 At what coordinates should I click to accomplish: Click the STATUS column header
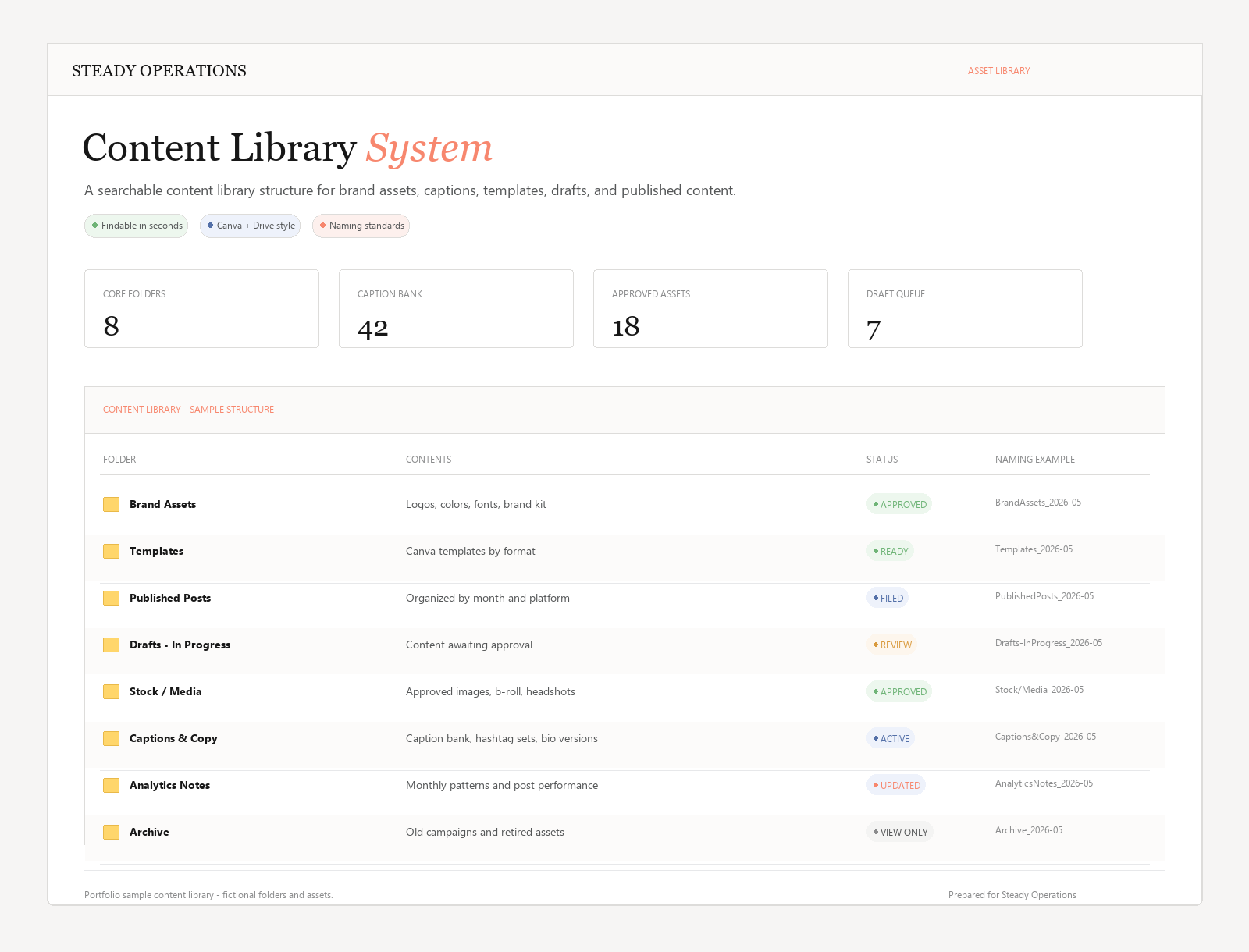tap(882, 460)
